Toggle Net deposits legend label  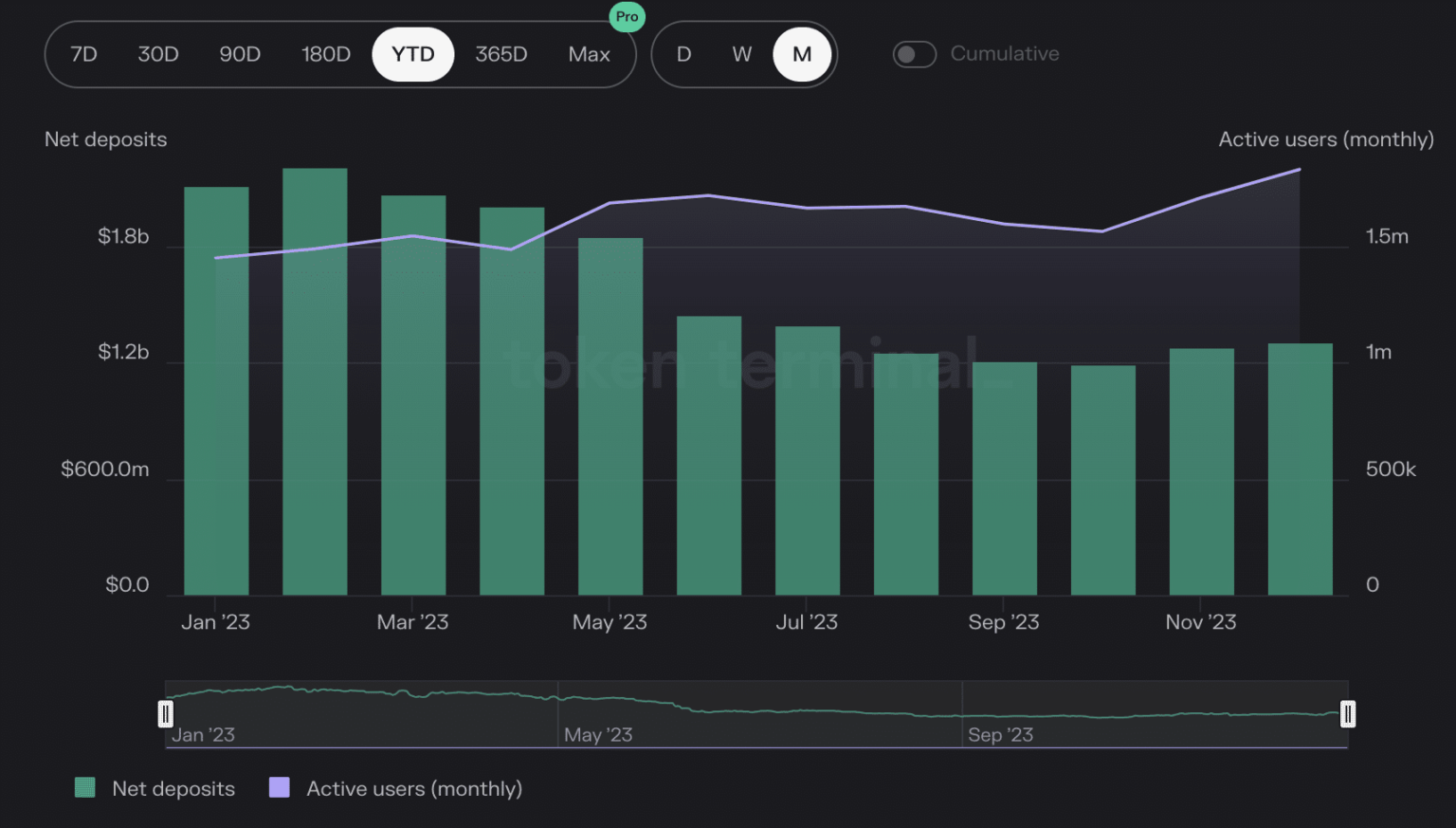(x=173, y=788)
